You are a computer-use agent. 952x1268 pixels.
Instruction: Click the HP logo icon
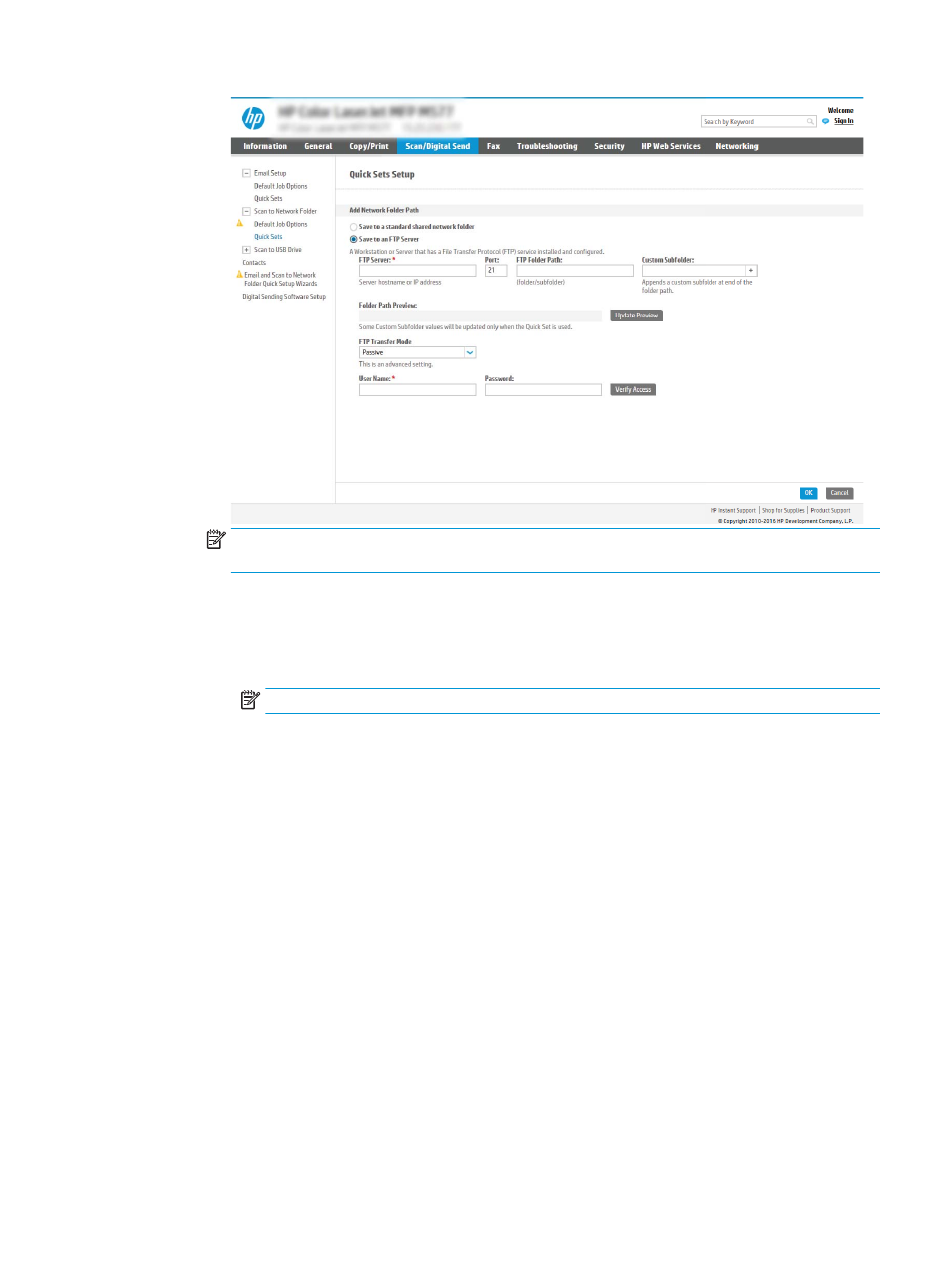pos(254,118)
